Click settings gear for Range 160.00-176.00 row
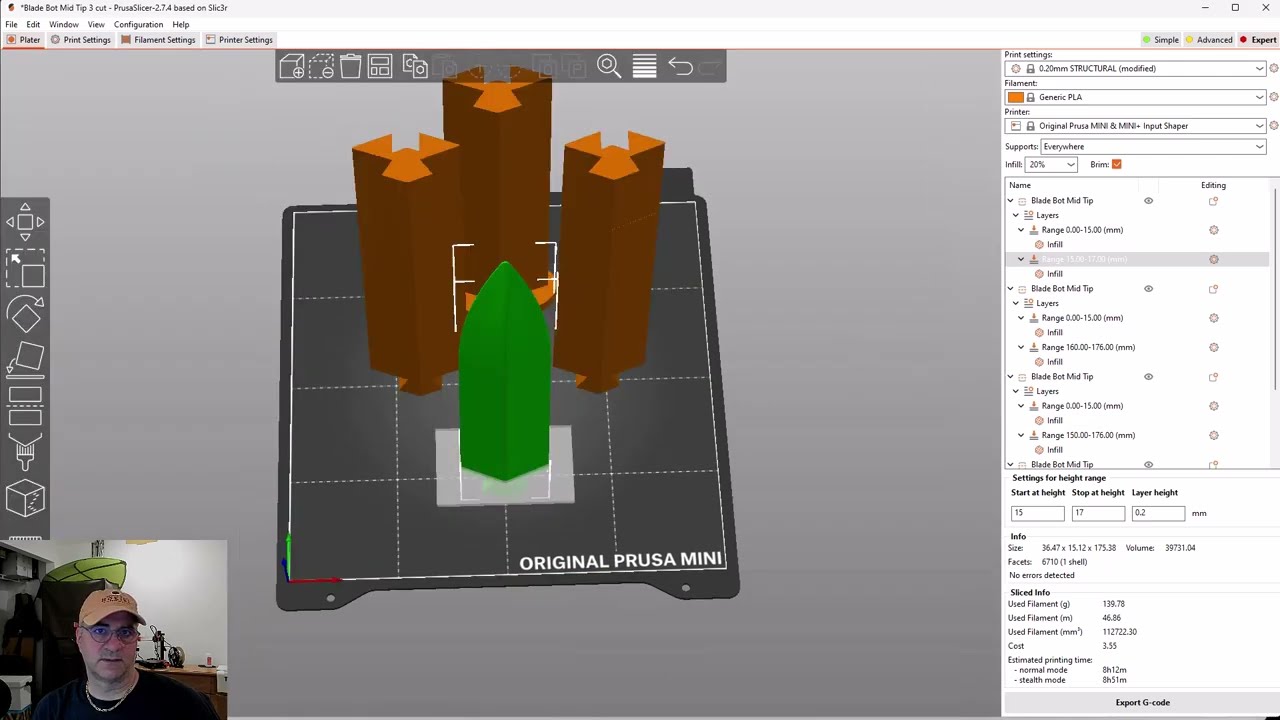Screen dimensions: 1280x720 click(1214, 347)
